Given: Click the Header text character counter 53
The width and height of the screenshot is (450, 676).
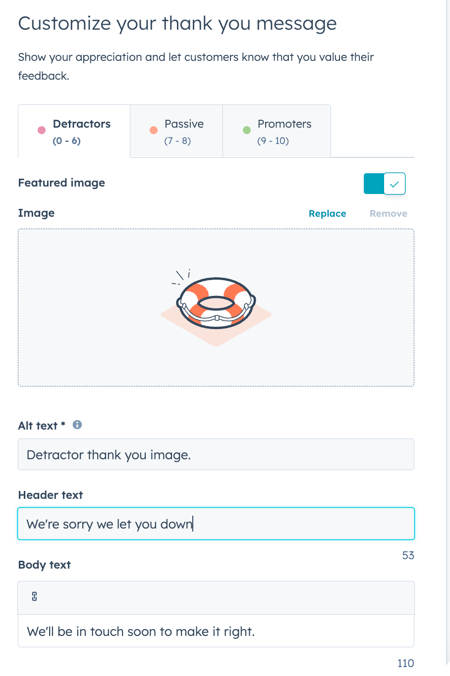Looking at the screenshot, I should pyautogui.click(x=408, y=555).
